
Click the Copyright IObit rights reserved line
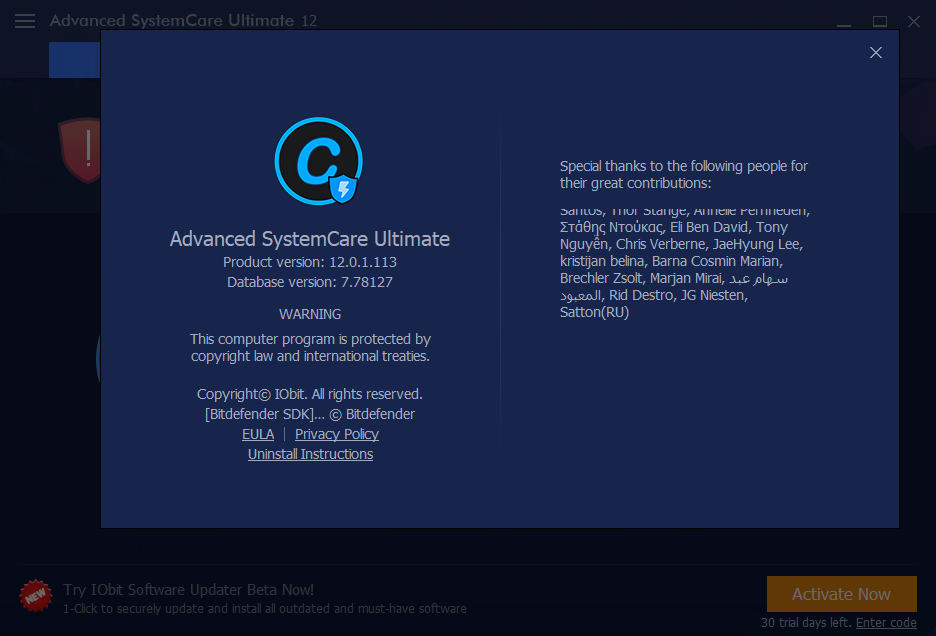pos(310,394)
